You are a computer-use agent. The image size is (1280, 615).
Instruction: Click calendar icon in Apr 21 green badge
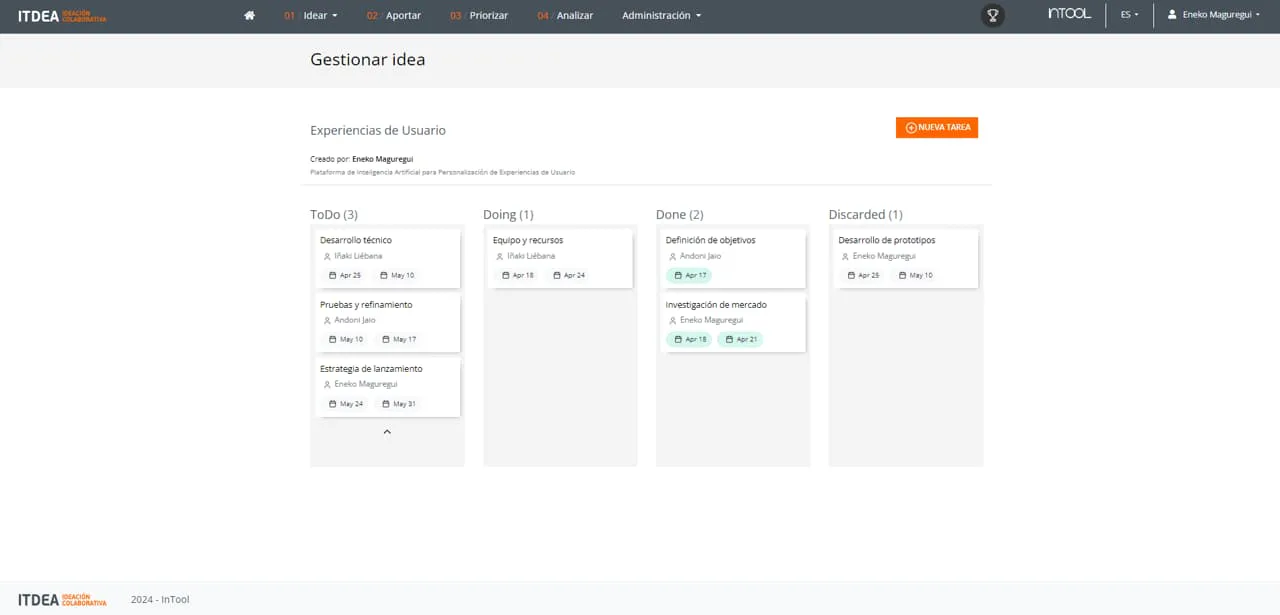[730, 339]
